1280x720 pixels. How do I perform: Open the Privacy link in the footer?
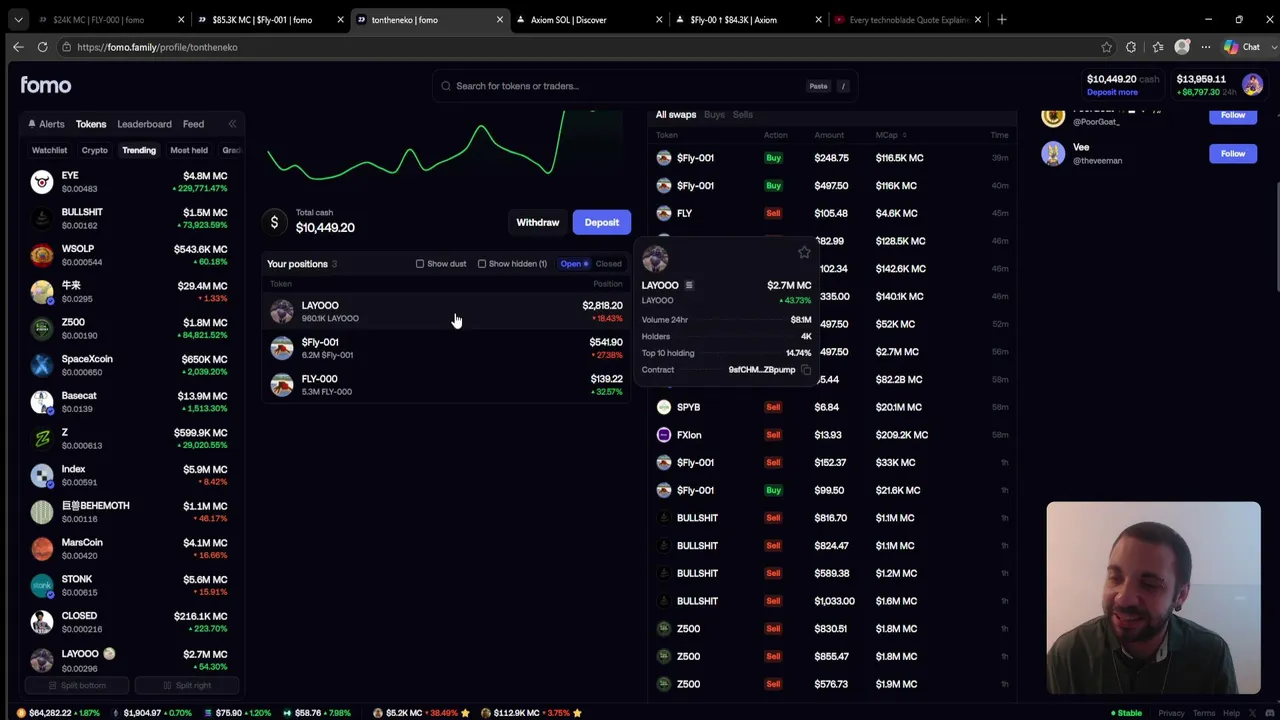(x=1171, y=713)
